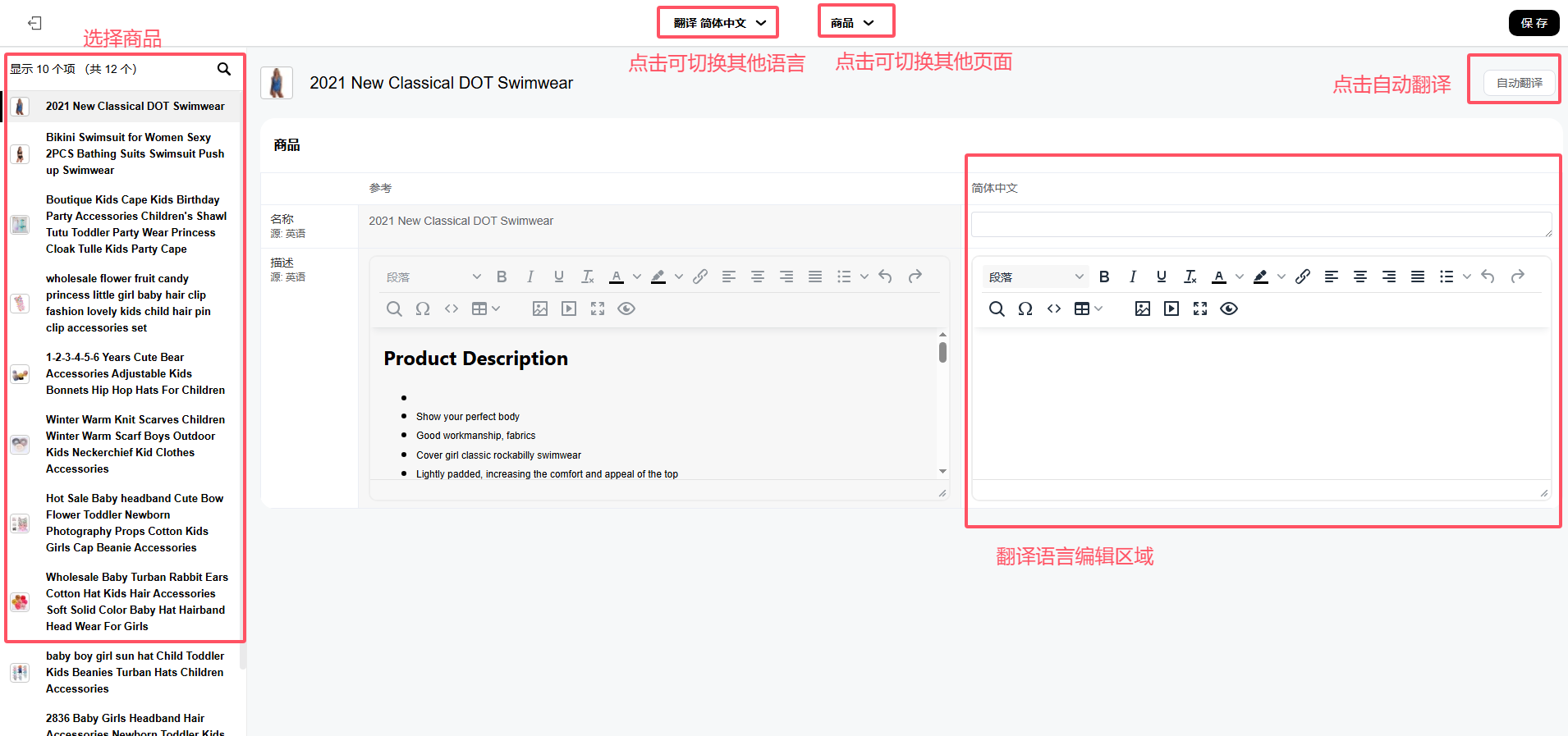Select Bikini Swimsuit for Women product
This screenshot has height=736, width=1568.
point(135,153)
